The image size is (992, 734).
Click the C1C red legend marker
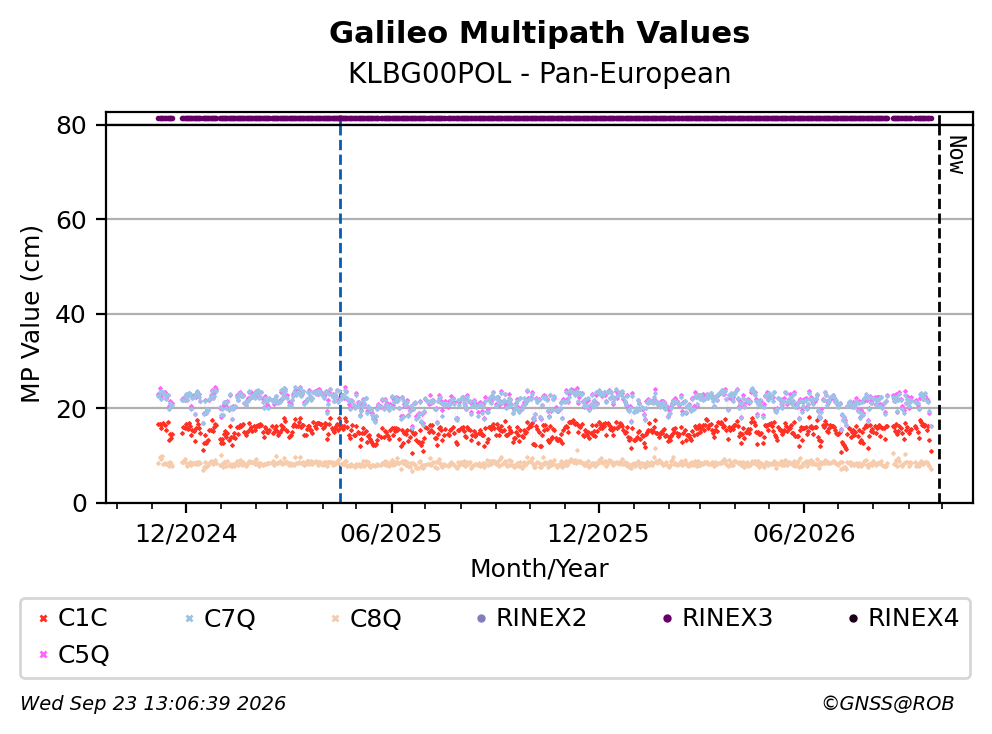[x=44, y=618]
